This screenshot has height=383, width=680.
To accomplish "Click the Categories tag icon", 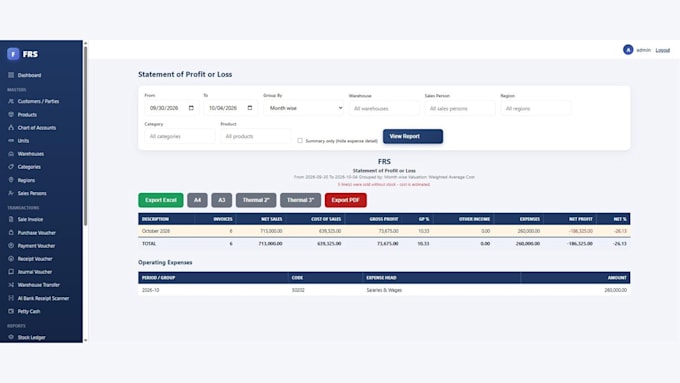I will [11, 167].
